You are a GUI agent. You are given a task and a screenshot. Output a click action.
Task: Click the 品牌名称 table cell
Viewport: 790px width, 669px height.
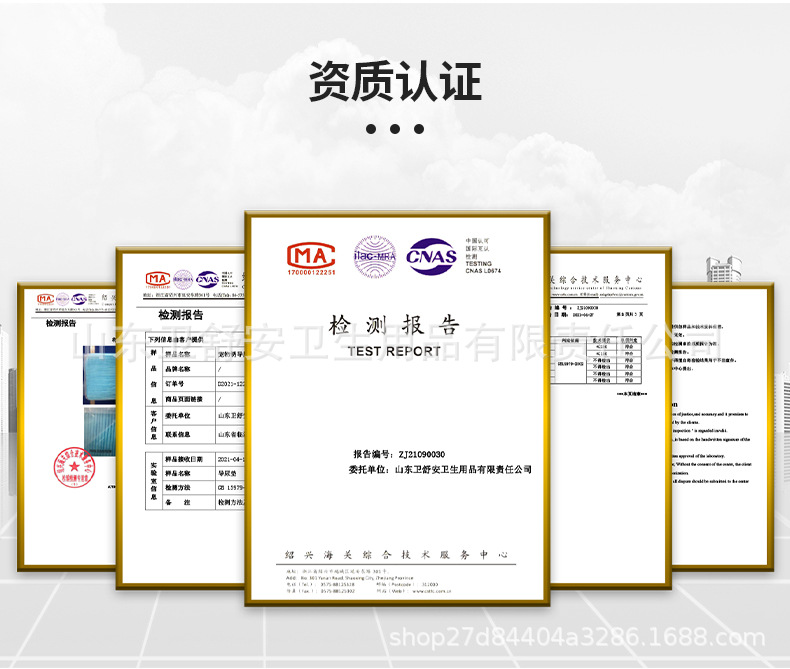tap(189, 369)
